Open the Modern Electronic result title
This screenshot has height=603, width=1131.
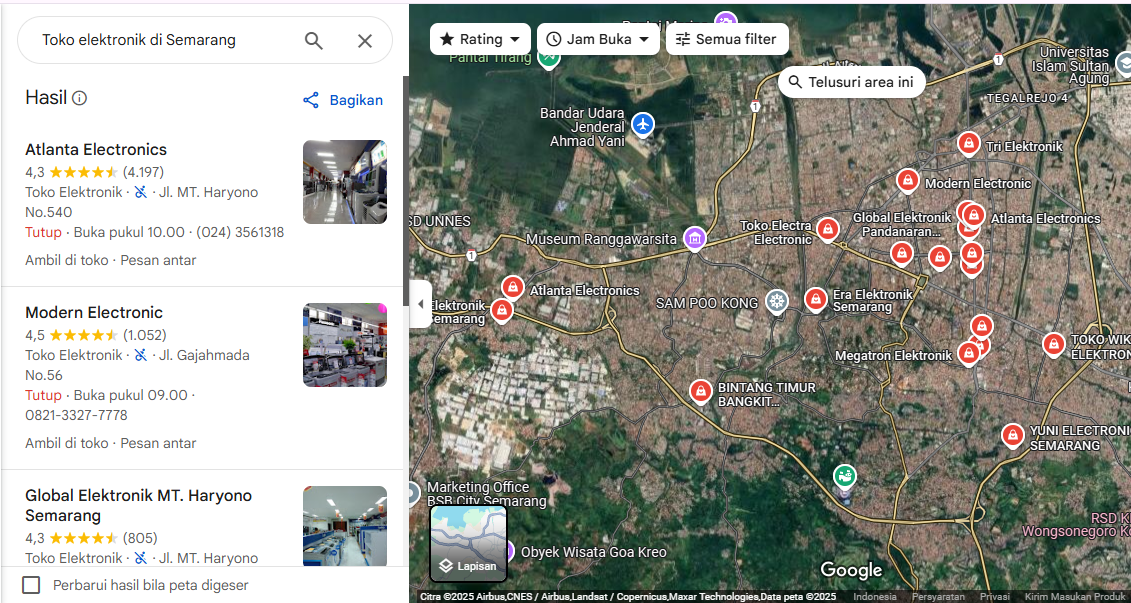point(94,313)
